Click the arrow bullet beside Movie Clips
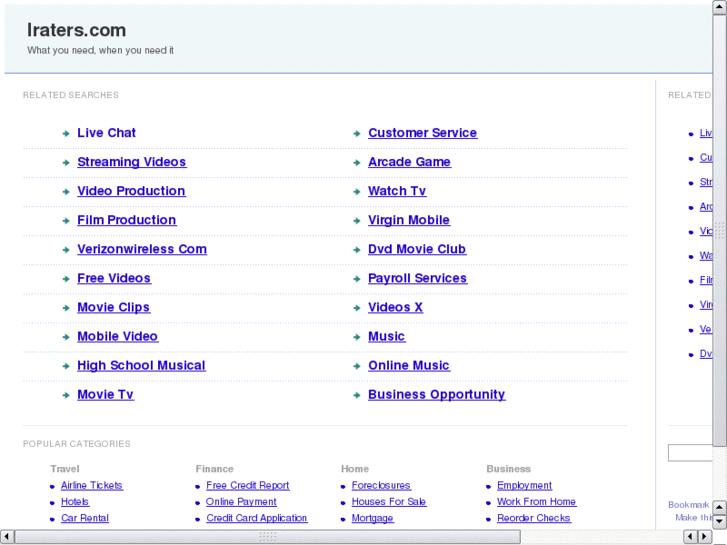Viewport: 727px width, 545px height. tap(66, 308)
